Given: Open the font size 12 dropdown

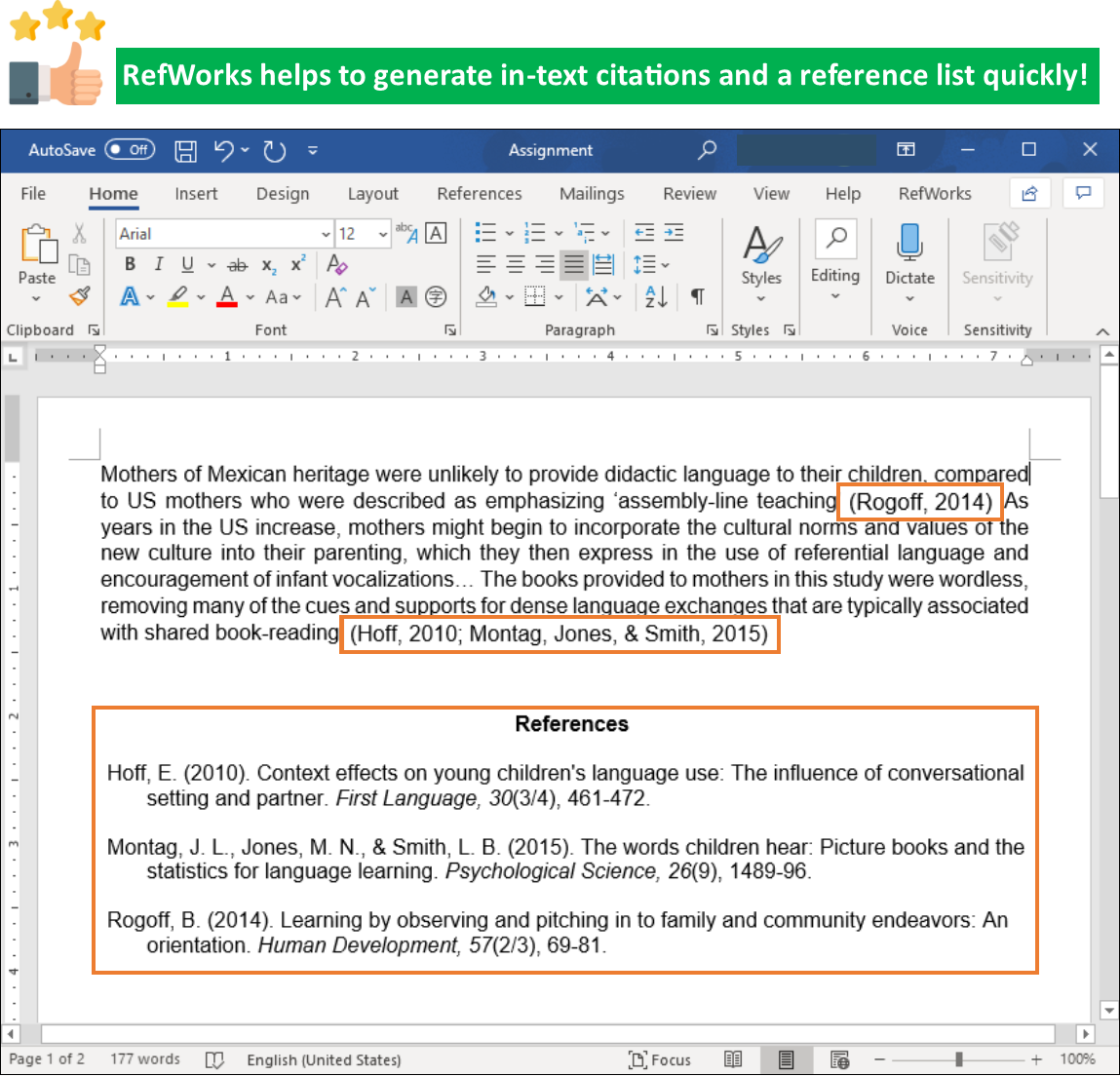Looking at the screenshot, I should tap(383, 234).
